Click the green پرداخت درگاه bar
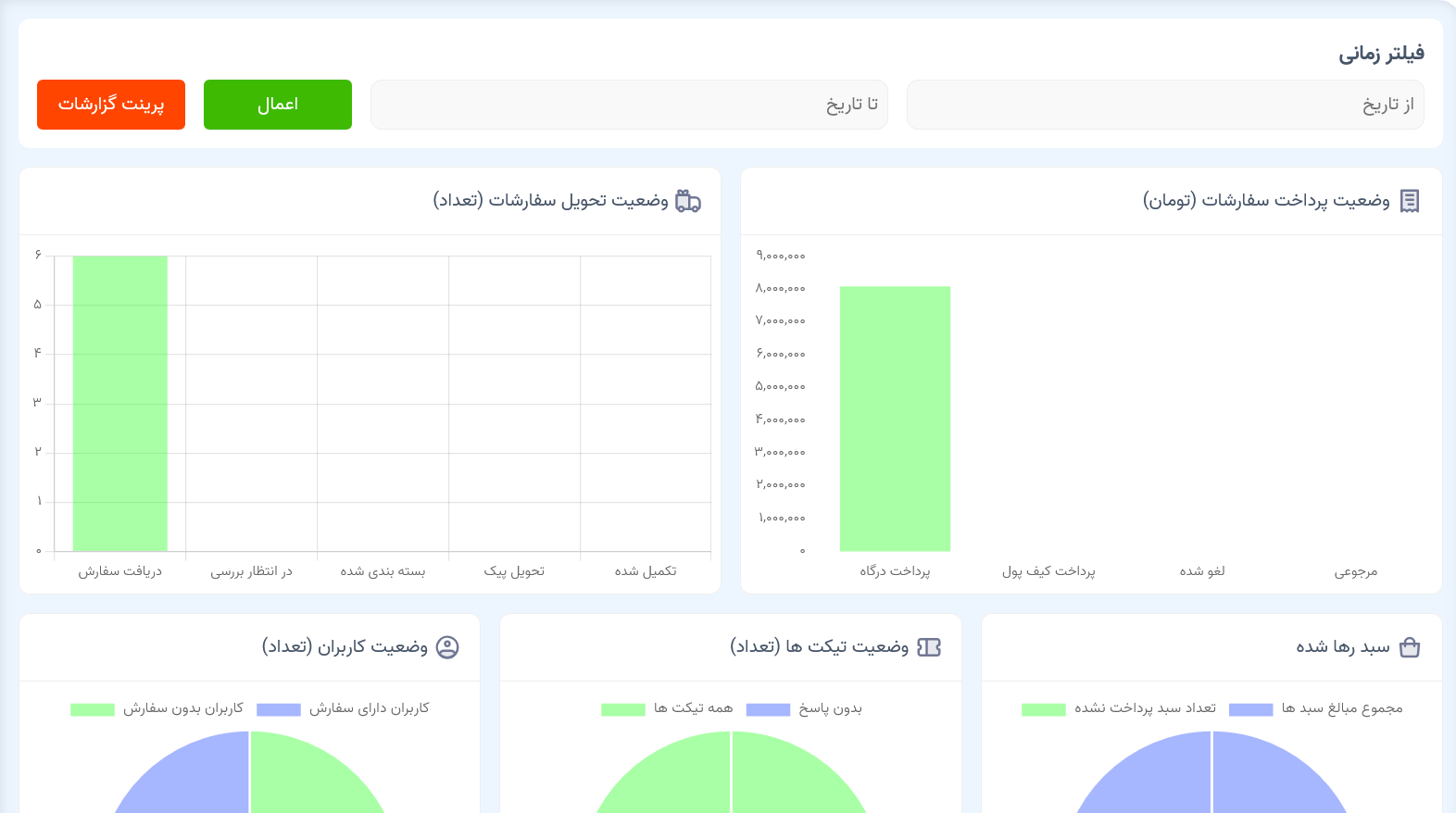 tap(895, 419)
